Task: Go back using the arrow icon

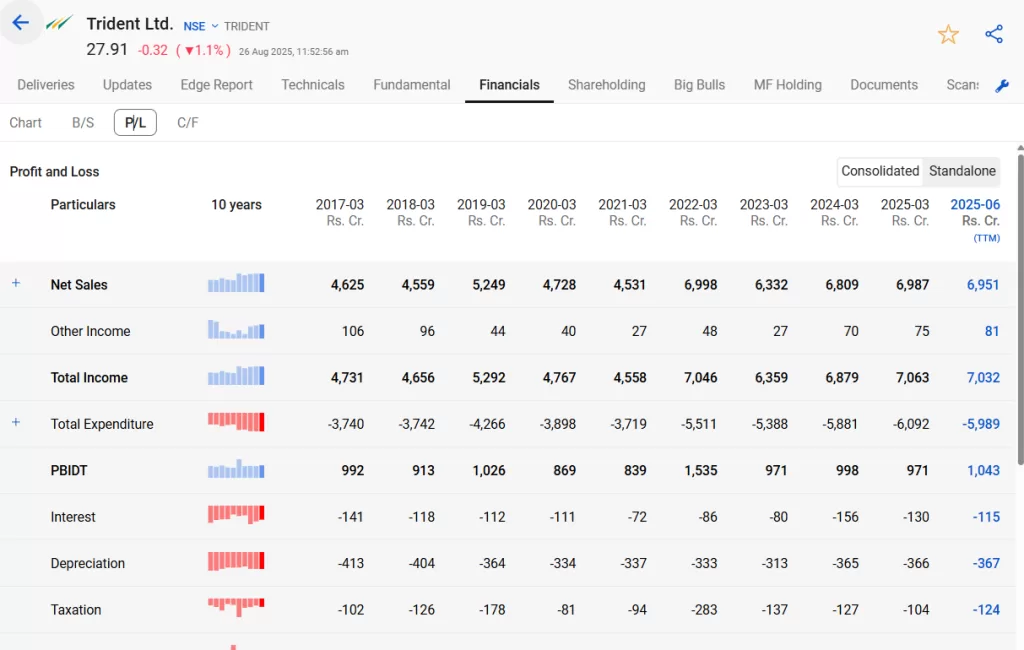Action: pos(21,23)
